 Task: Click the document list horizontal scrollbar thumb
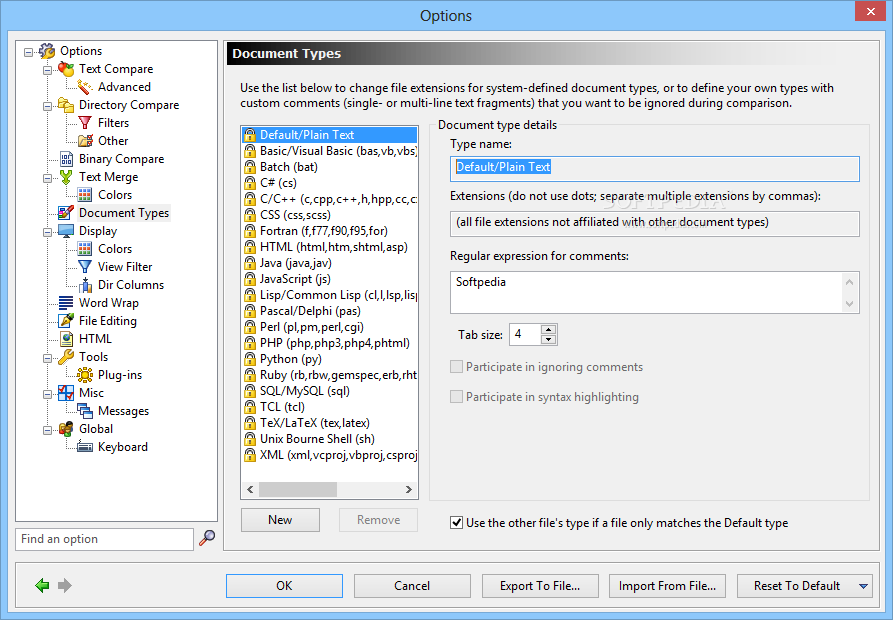pyautogui.click(x=298, y=489)
